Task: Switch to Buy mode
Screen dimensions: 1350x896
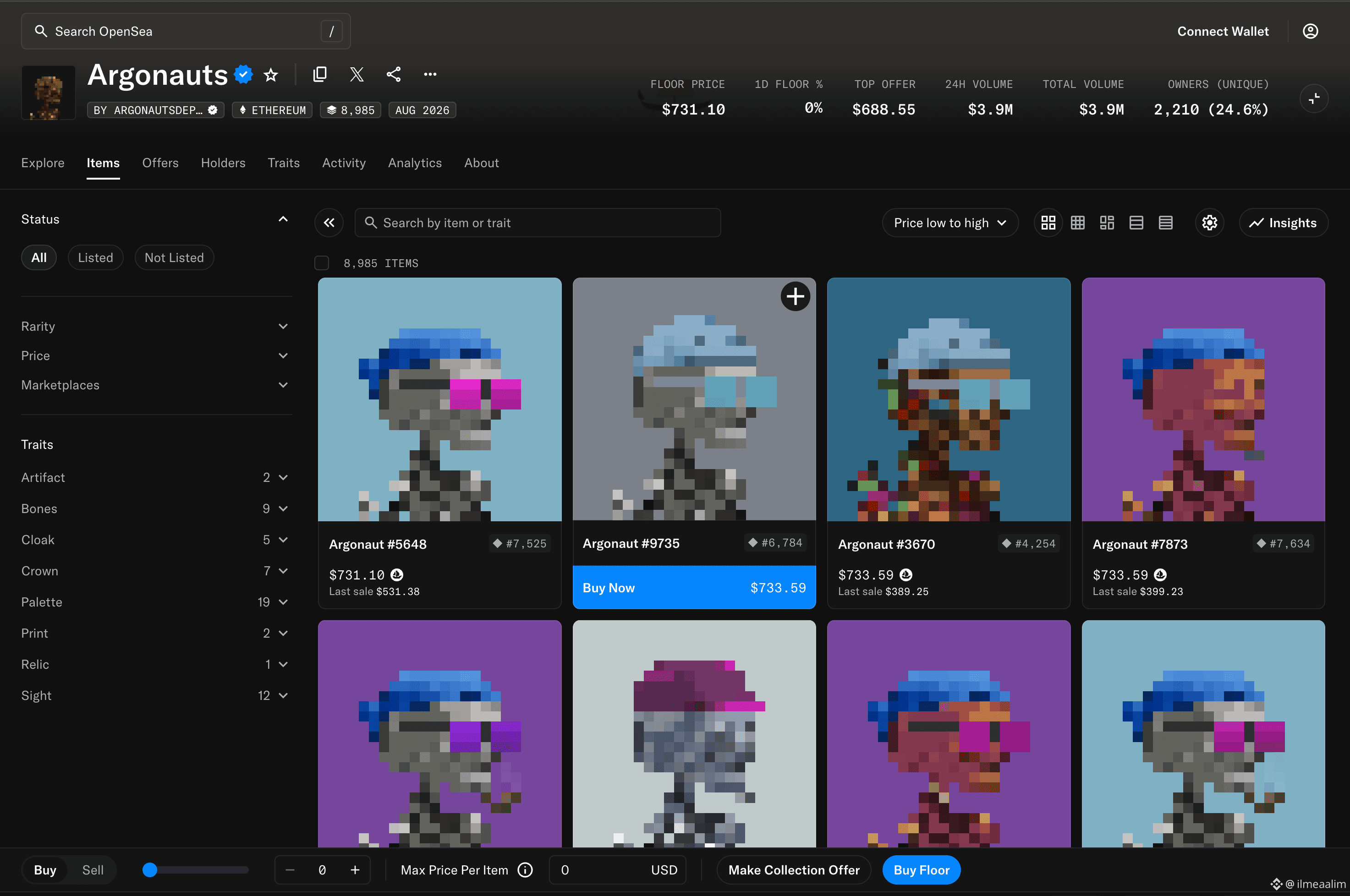Action: tap(45, 870)
